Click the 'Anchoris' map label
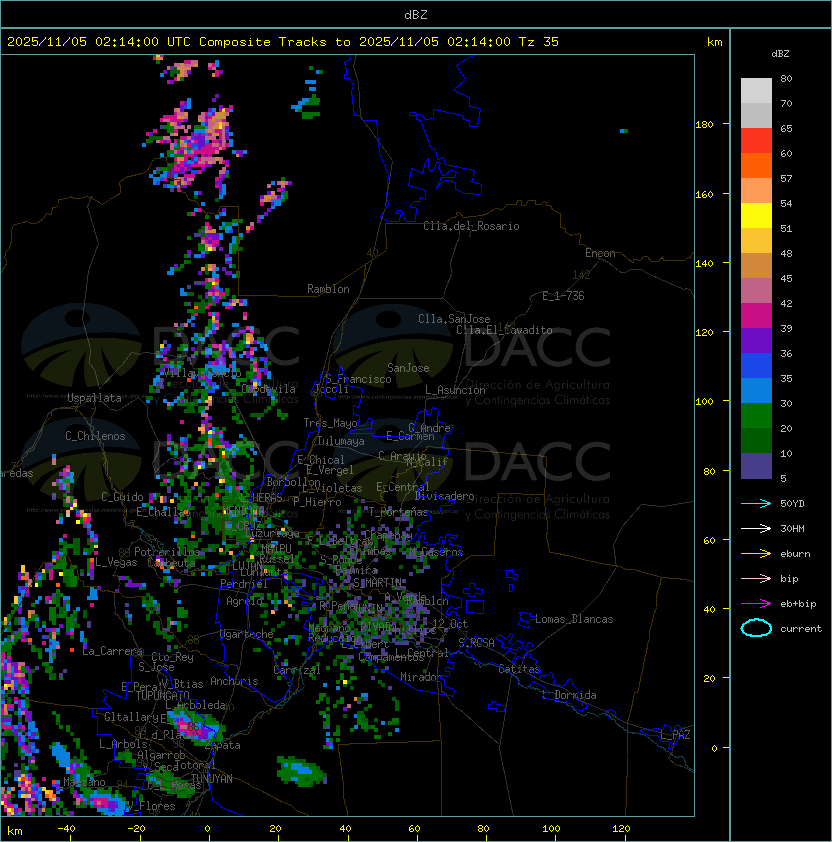Screen dimensions: 832x842 tap(234, 681)
